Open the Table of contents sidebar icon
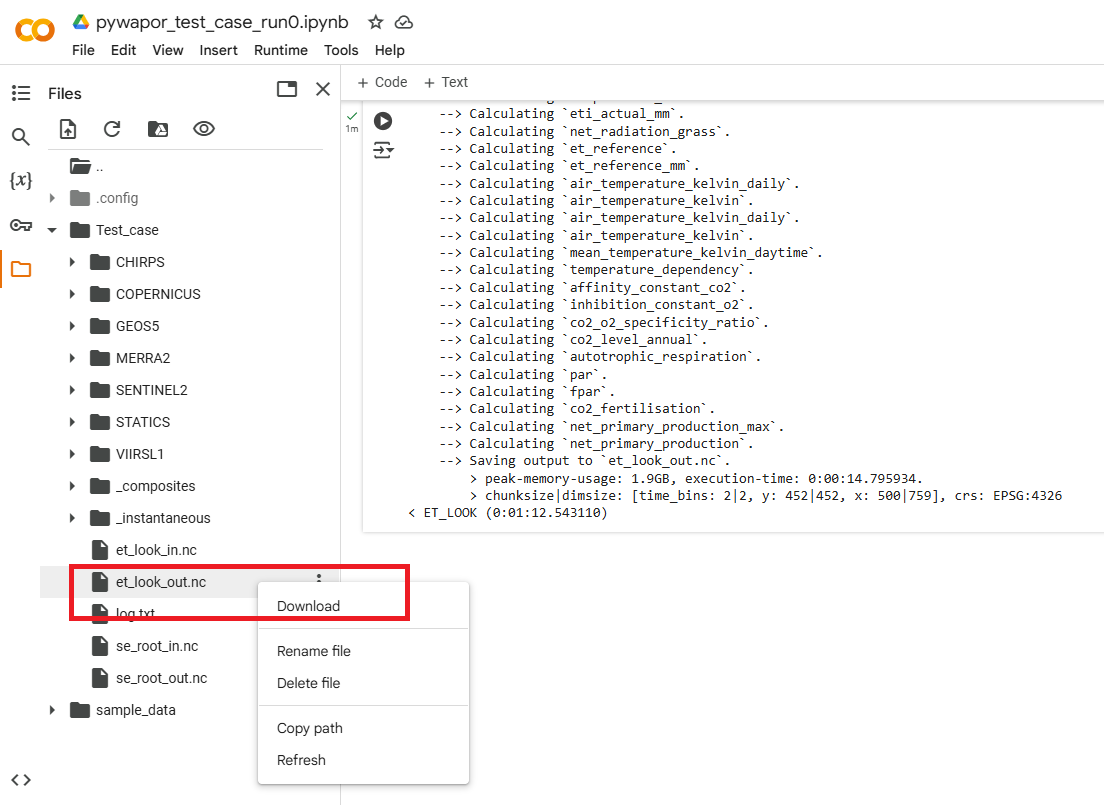 21,93
